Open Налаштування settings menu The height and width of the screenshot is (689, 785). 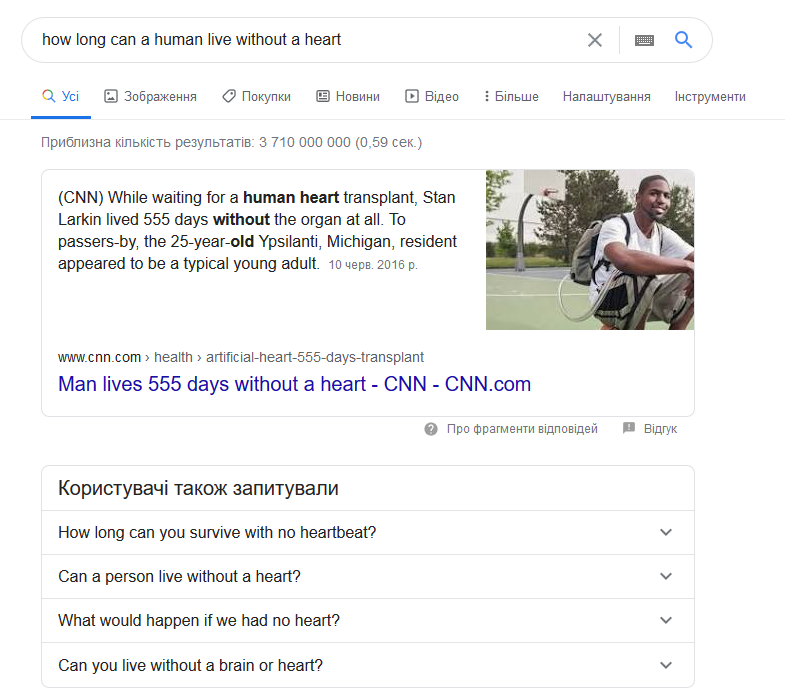tap(606, 97)
